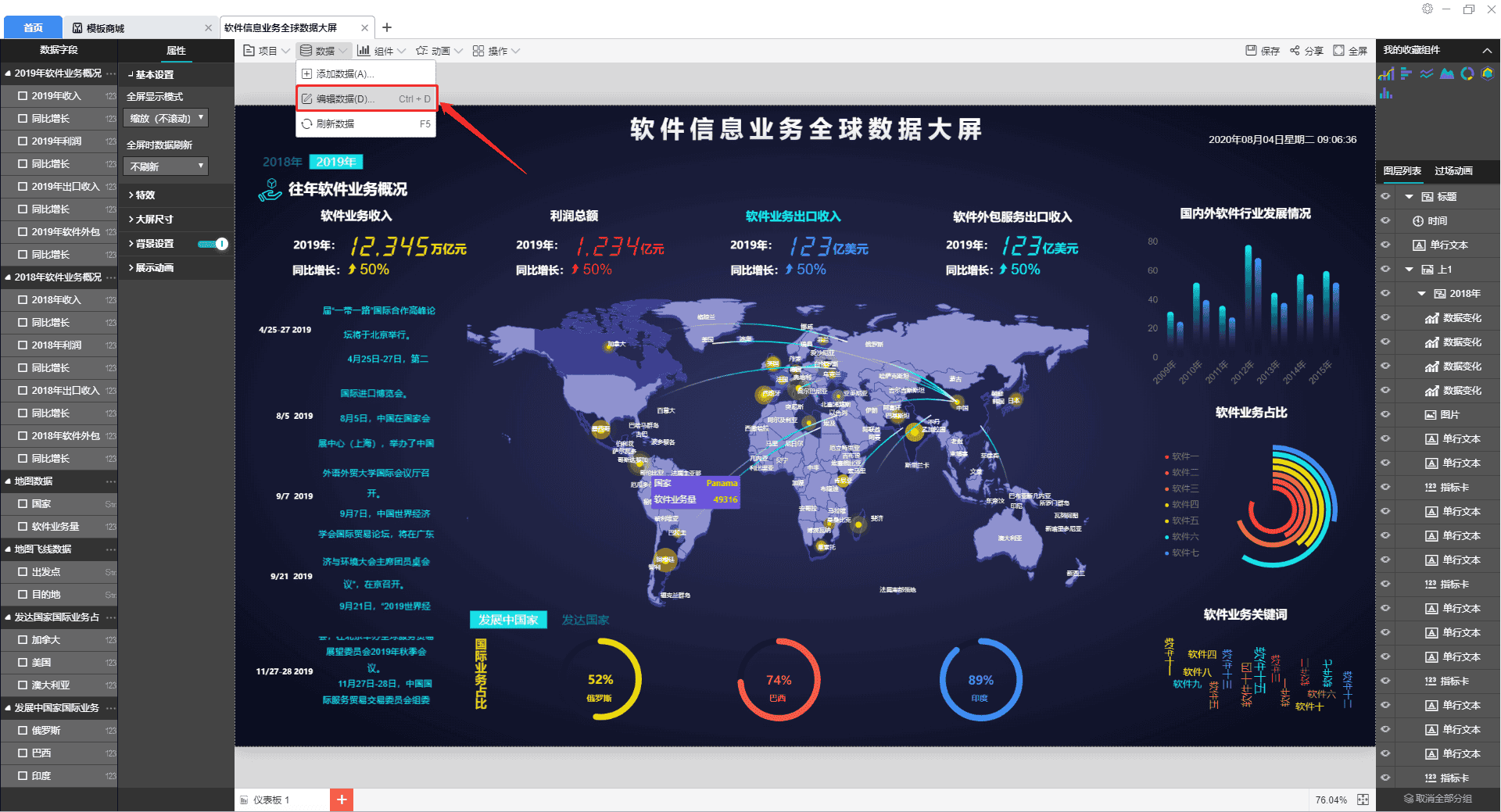Hide the 标题 layer with its eye icon
Image resolution: width=1501 pixels, height=812 pixels.
(1385, 197)
